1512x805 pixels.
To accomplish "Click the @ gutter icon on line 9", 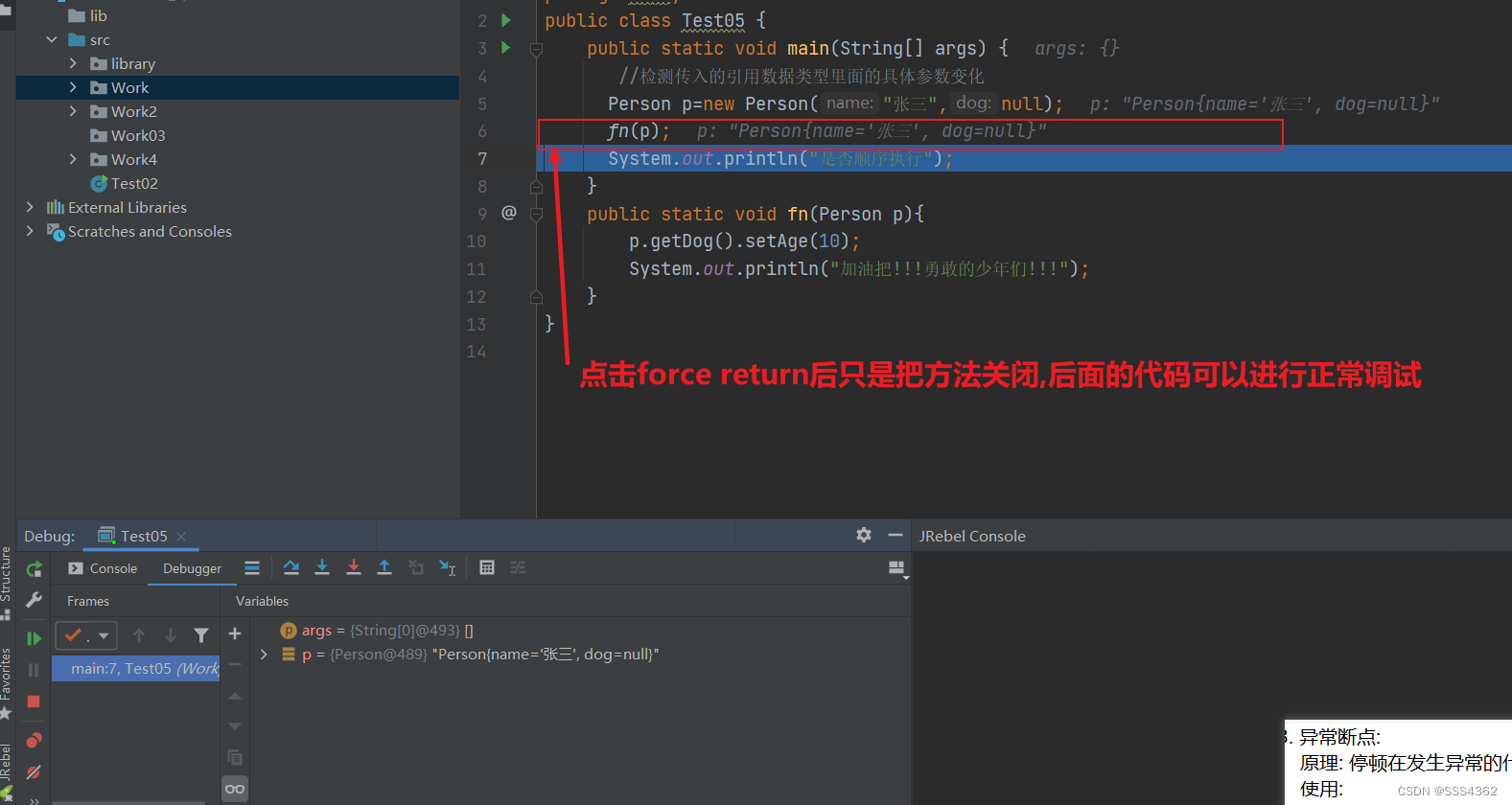I will 509,213.
